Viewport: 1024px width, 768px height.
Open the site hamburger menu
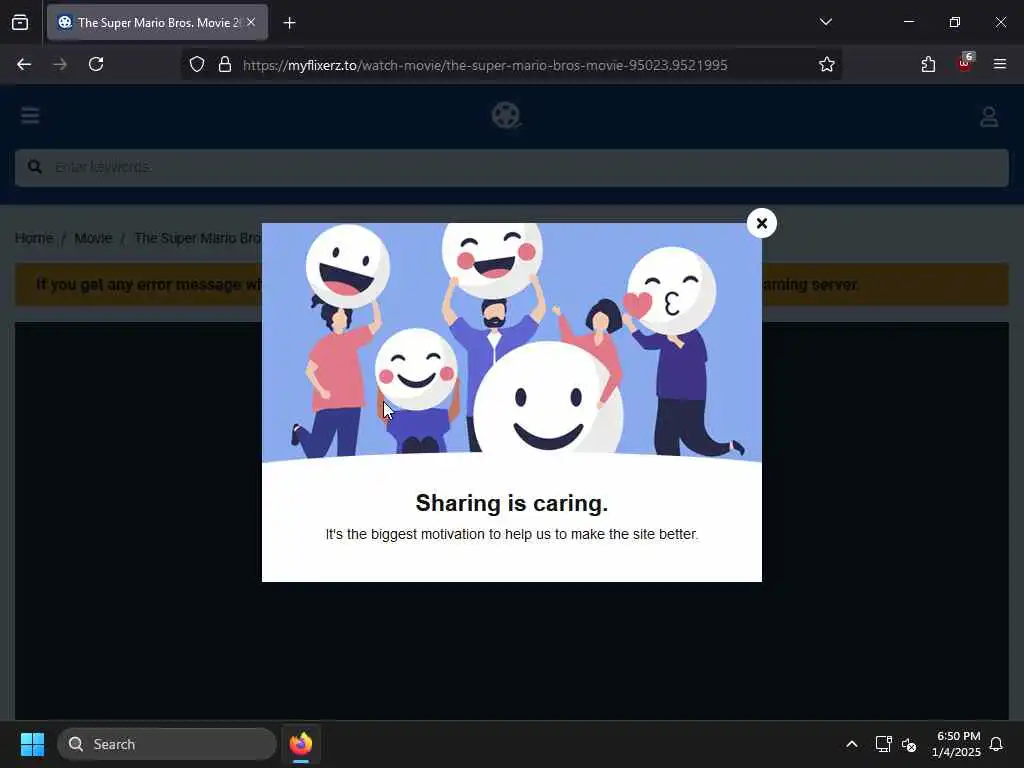[30, 116]
